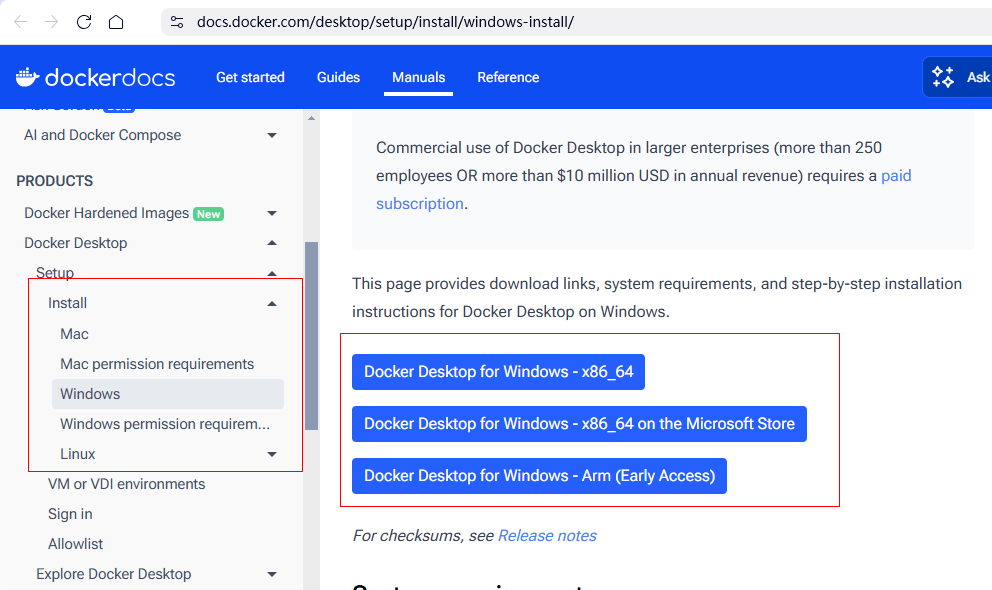The image size is (992, 590).
Task: Open the Install sidebar entry
Action: 67,303
